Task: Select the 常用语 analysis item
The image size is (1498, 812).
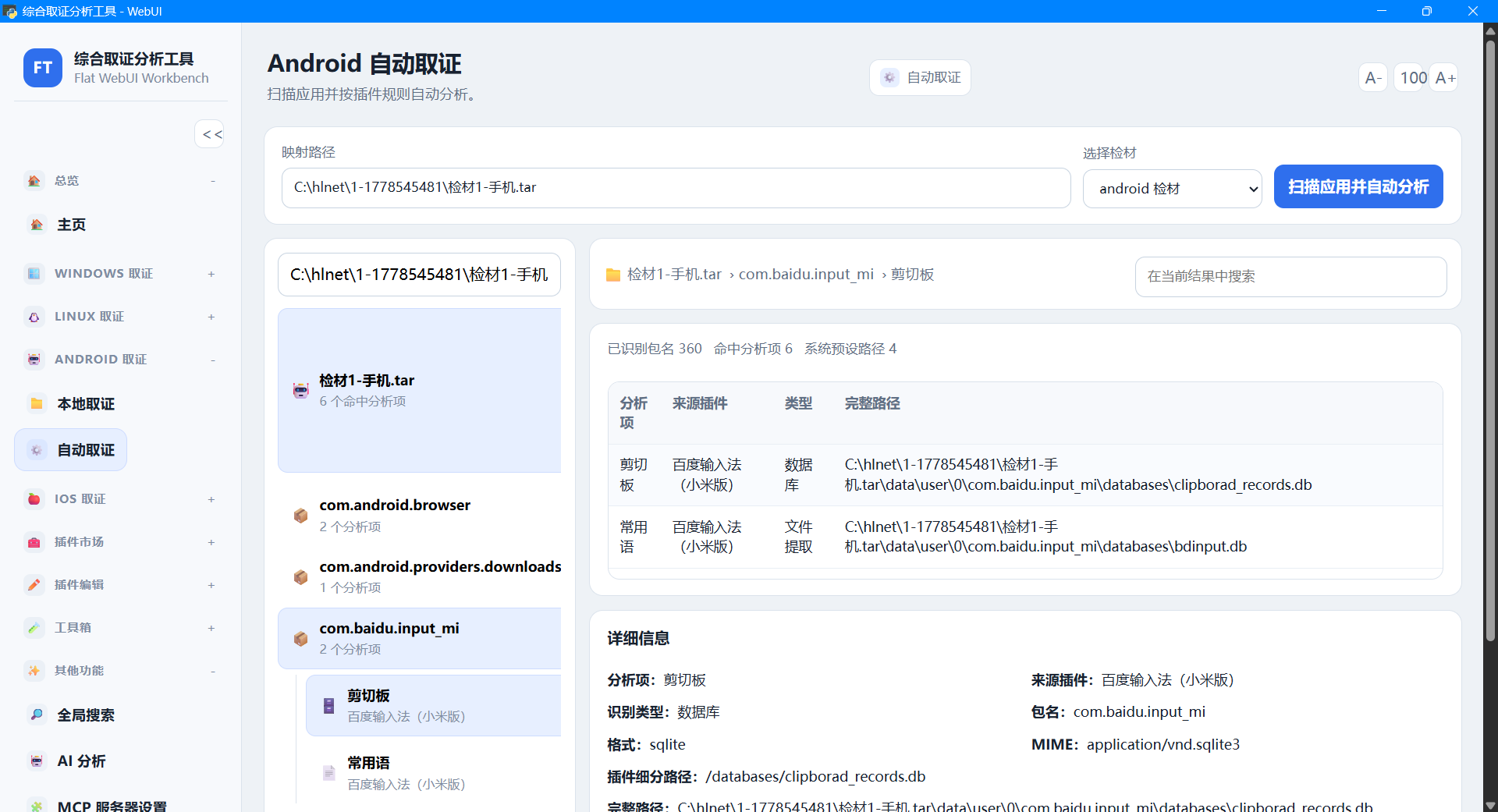Action: point(434,773)
